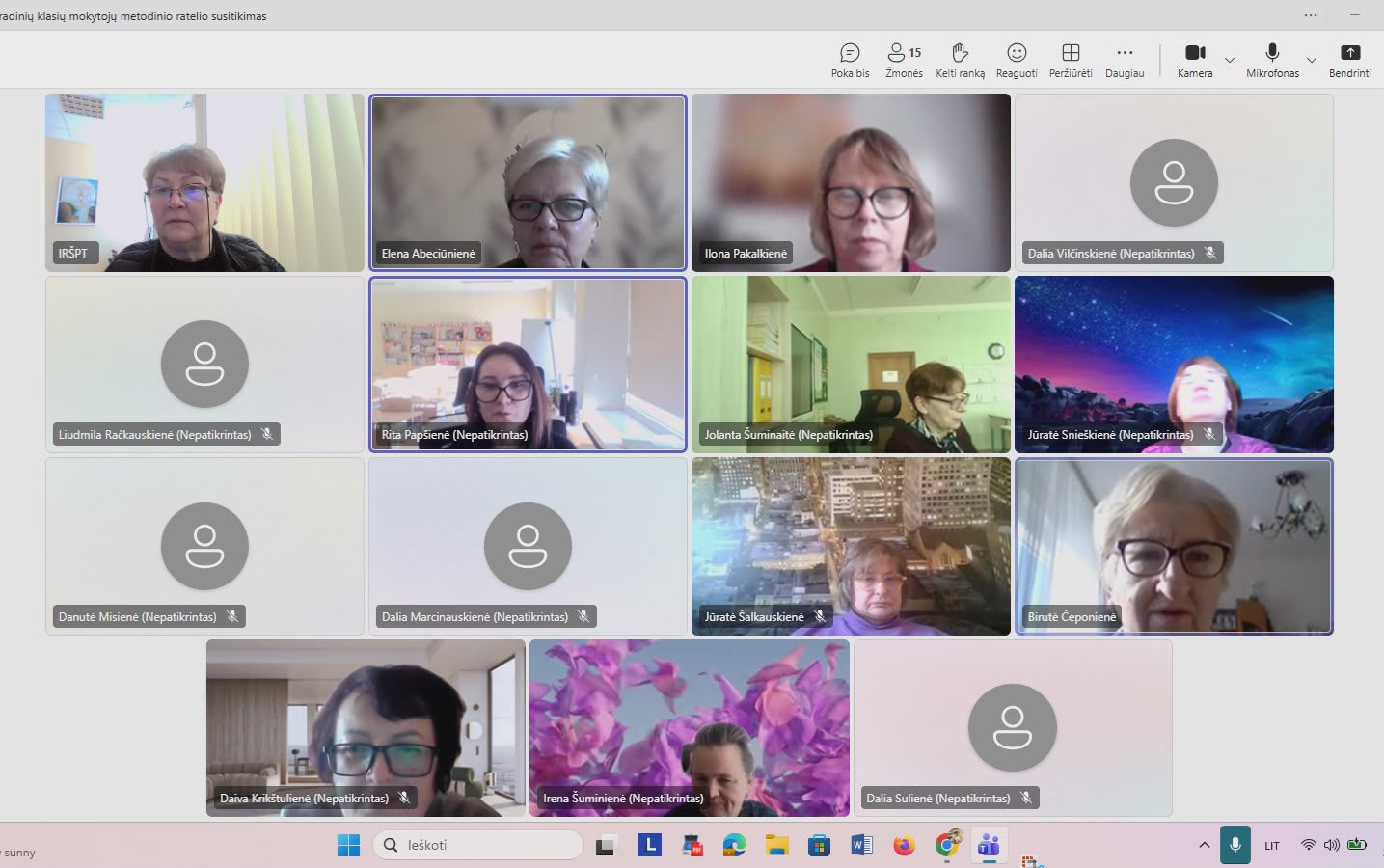This screenshot has width=1384, height=868.
Task: Switch keyboard language via LIT indicator
Action: [1272, 846]
